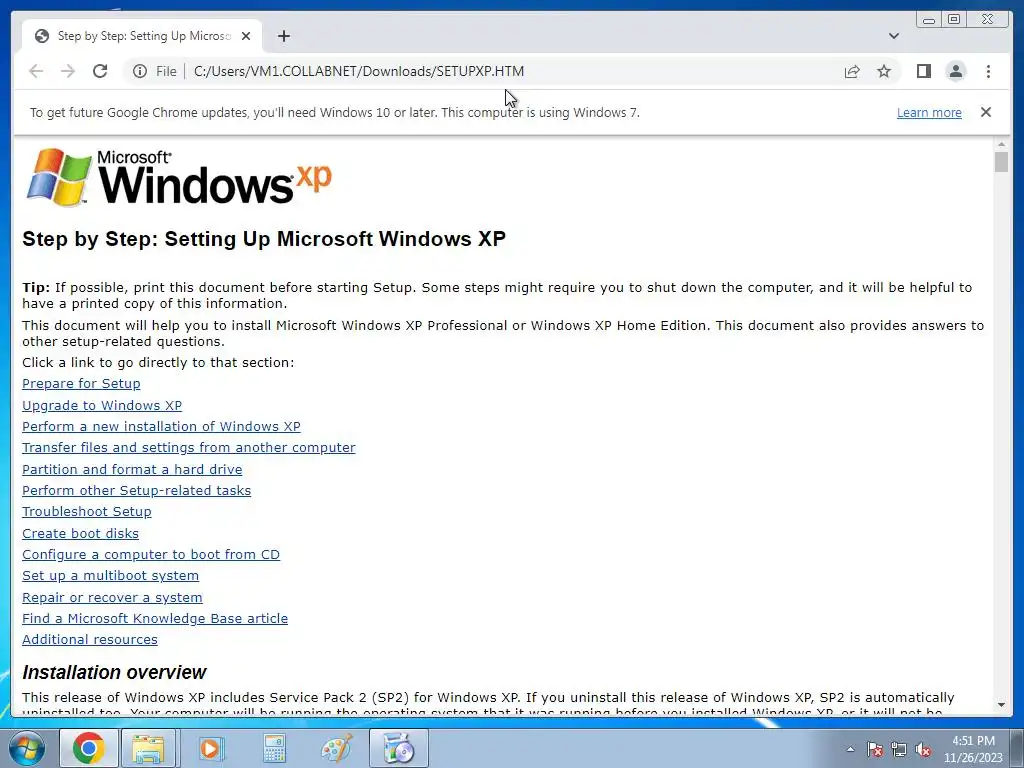Viewport: 1024px width, 768px height.
Task: Open Additional resources link
Action: (x=90, y=639)
